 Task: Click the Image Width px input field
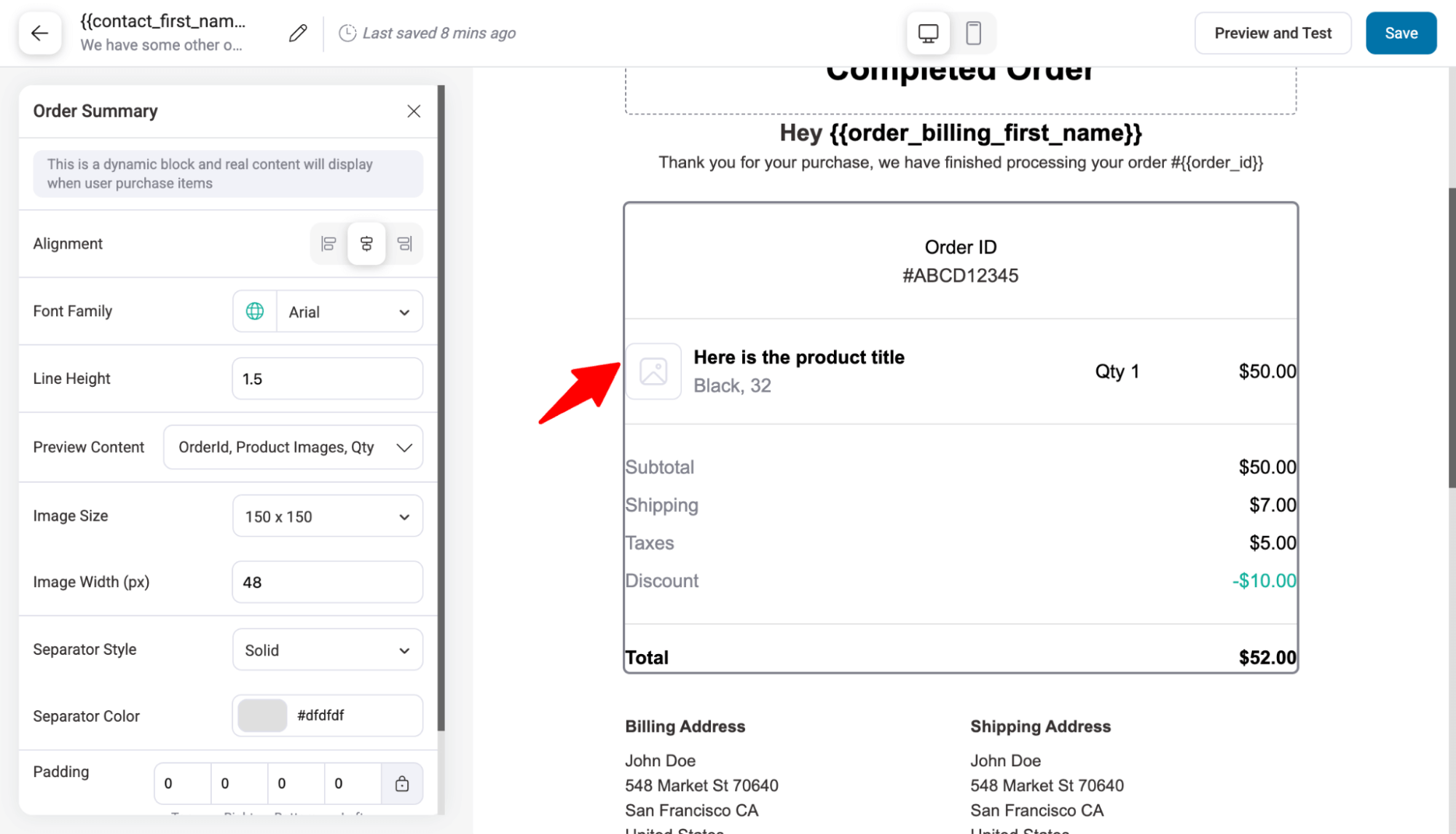[327, 582]
